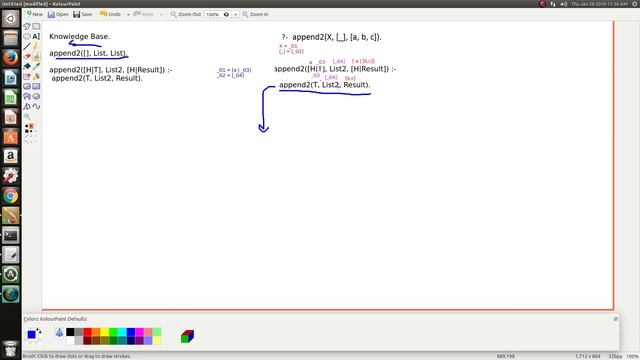Swap foreground and background colors
The image size is (640, 360).
coord(39,330)
